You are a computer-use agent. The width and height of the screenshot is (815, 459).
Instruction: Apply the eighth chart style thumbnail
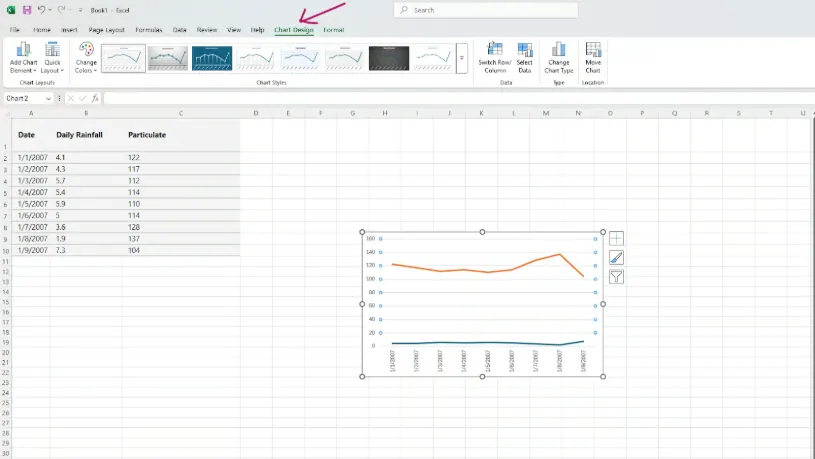click(x=433, y=58)
